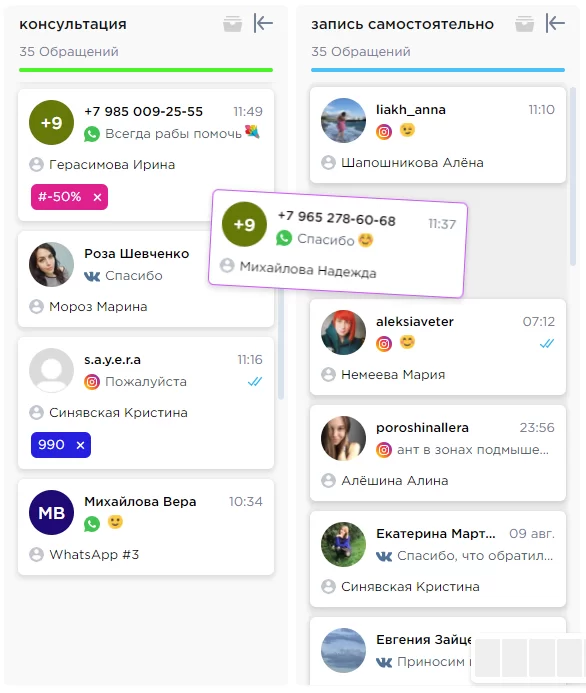Click the blue progress bar under запись самостоятельно
Viewport: 586px width, 693px height.
[x=438, y=70]
